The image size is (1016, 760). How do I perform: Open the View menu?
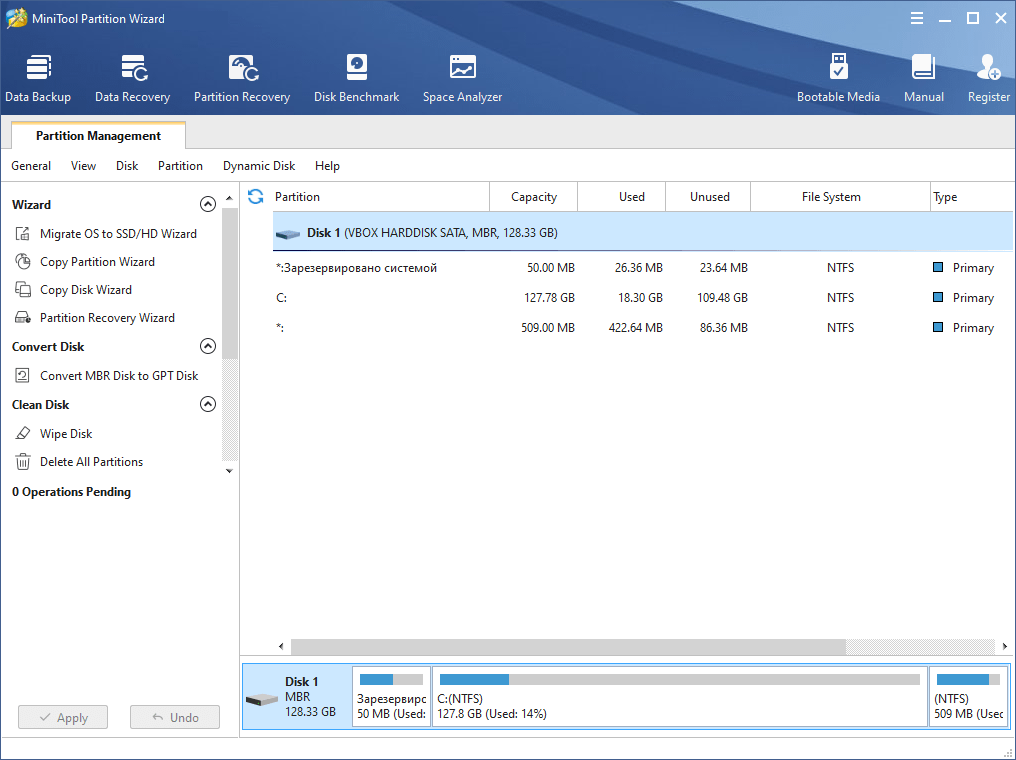pos(83,166)
